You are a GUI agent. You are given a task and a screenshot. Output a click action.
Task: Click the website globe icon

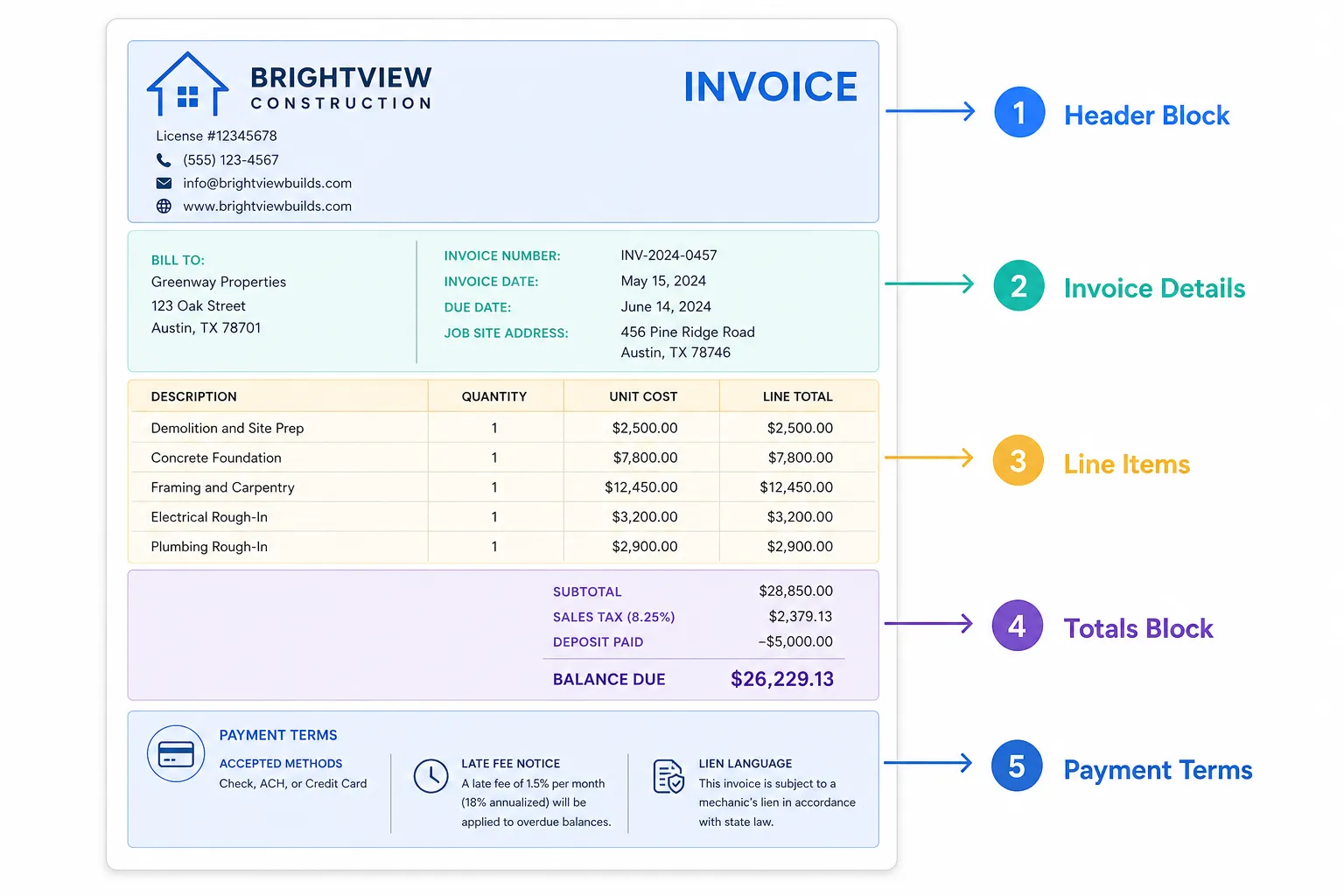pos(164,206)
